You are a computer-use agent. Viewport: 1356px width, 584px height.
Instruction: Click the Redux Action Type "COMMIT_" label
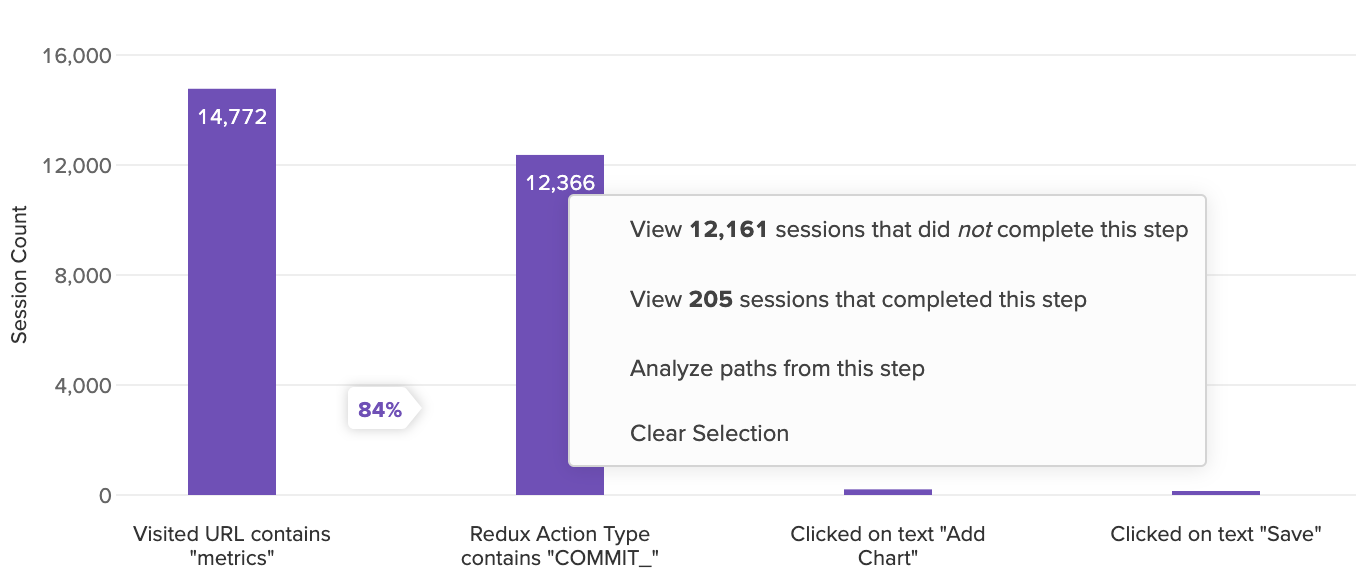click(560, 546)
